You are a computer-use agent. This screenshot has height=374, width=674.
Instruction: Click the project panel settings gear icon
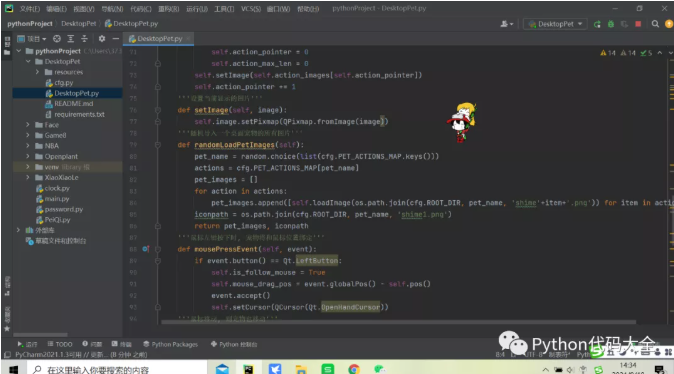click(x=102, y=39)
